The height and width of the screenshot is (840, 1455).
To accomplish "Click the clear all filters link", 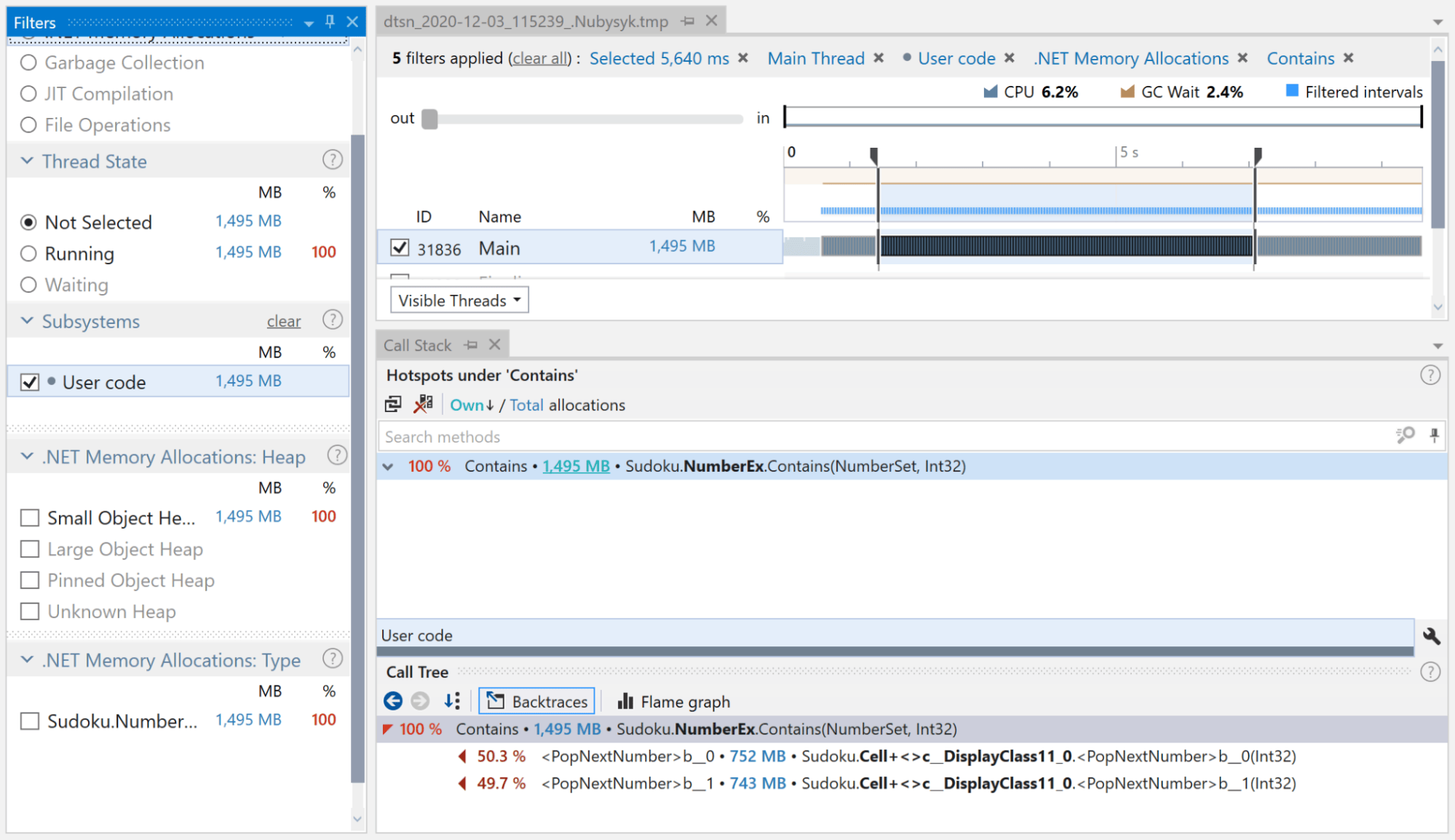I will point(540,58).
